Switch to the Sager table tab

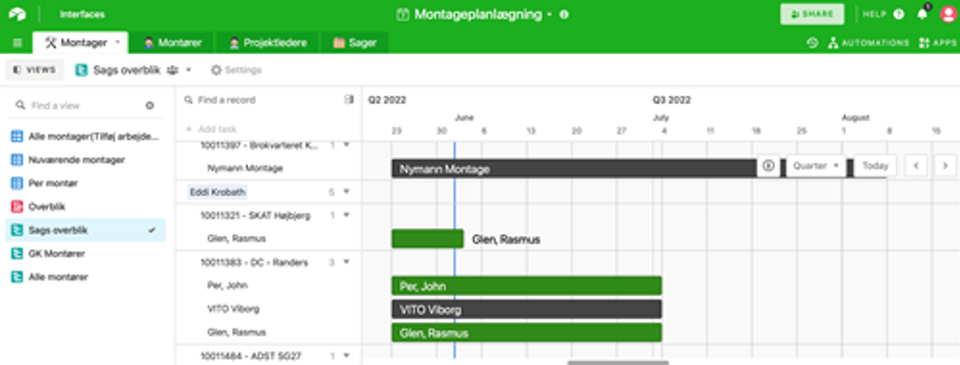tap(354, 43)
